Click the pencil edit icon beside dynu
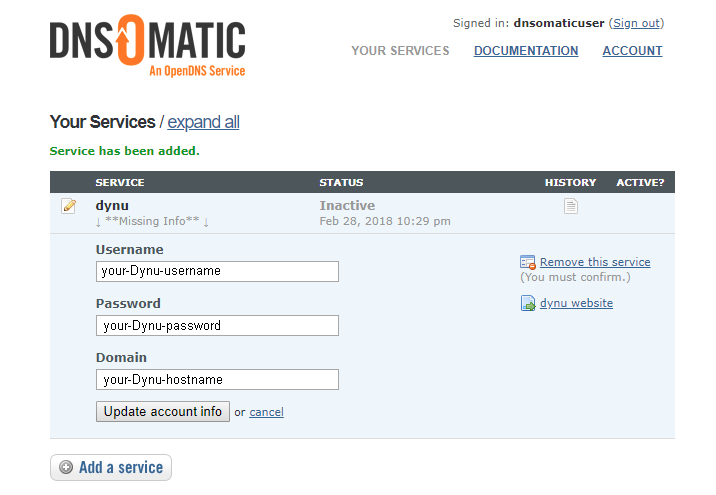 coord(68,206)
